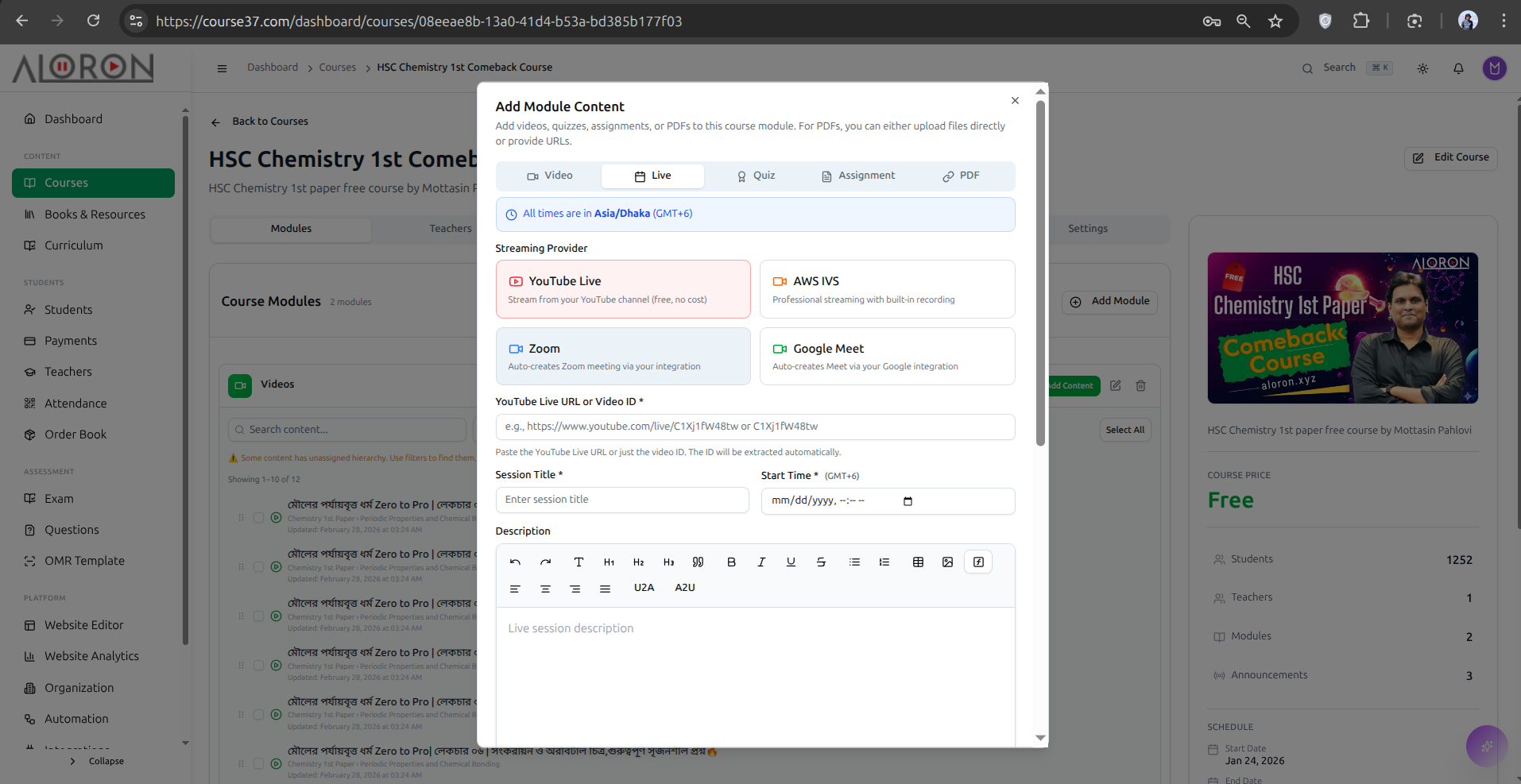Image resolution: width=1521 pixels, height=784 pixels.
Task: Apply Heading 1 (H1) formatting
Action: tap(609, 562)
